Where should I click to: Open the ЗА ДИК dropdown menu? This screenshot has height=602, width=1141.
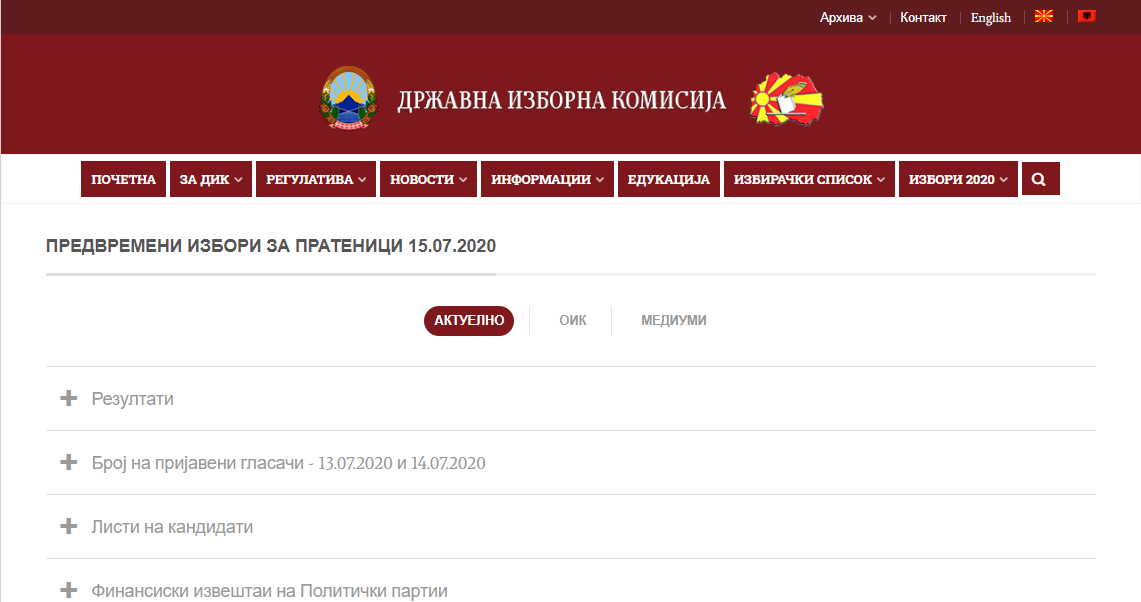[x=210, y=180]
